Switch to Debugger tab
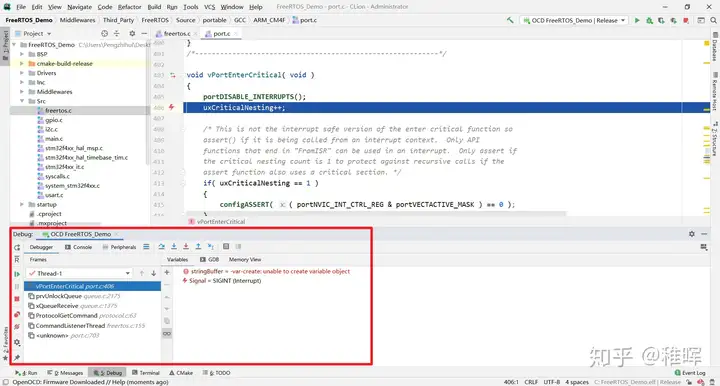The image size is (720, 386). (x=41, y=247)
